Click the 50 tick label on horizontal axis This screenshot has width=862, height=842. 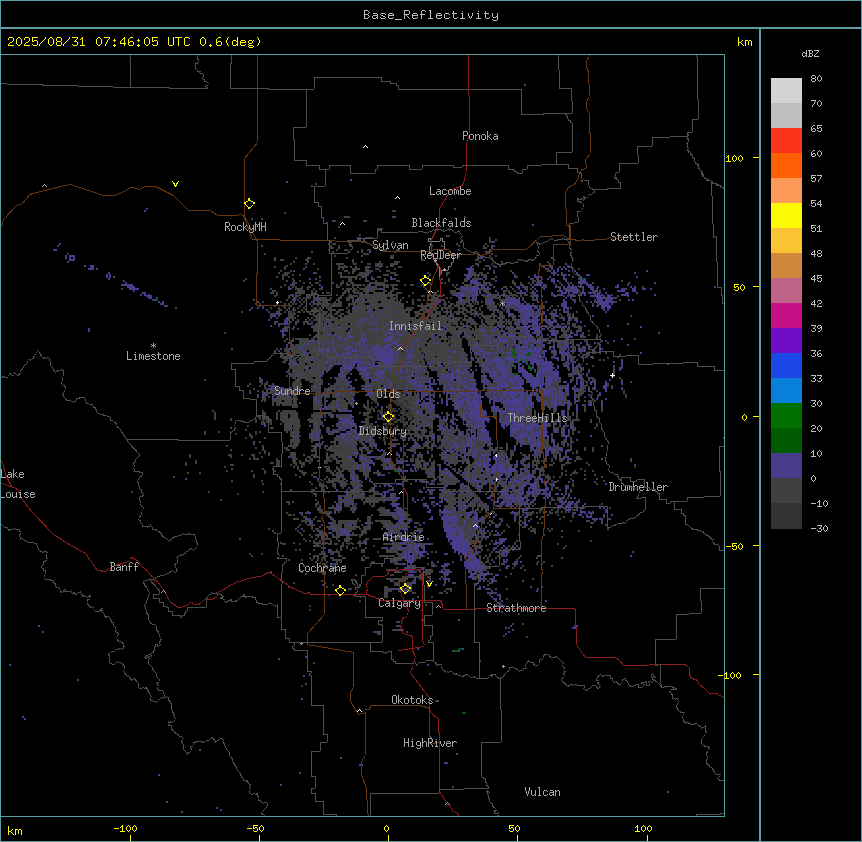[x=514, y=828]
